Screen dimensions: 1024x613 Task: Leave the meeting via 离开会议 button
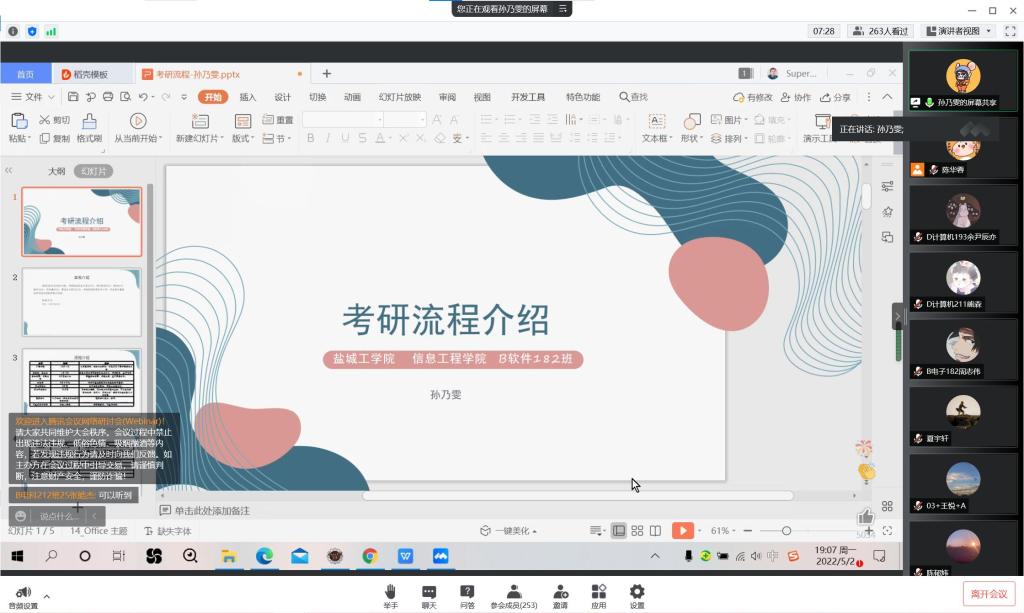click(x=990, y=593)
